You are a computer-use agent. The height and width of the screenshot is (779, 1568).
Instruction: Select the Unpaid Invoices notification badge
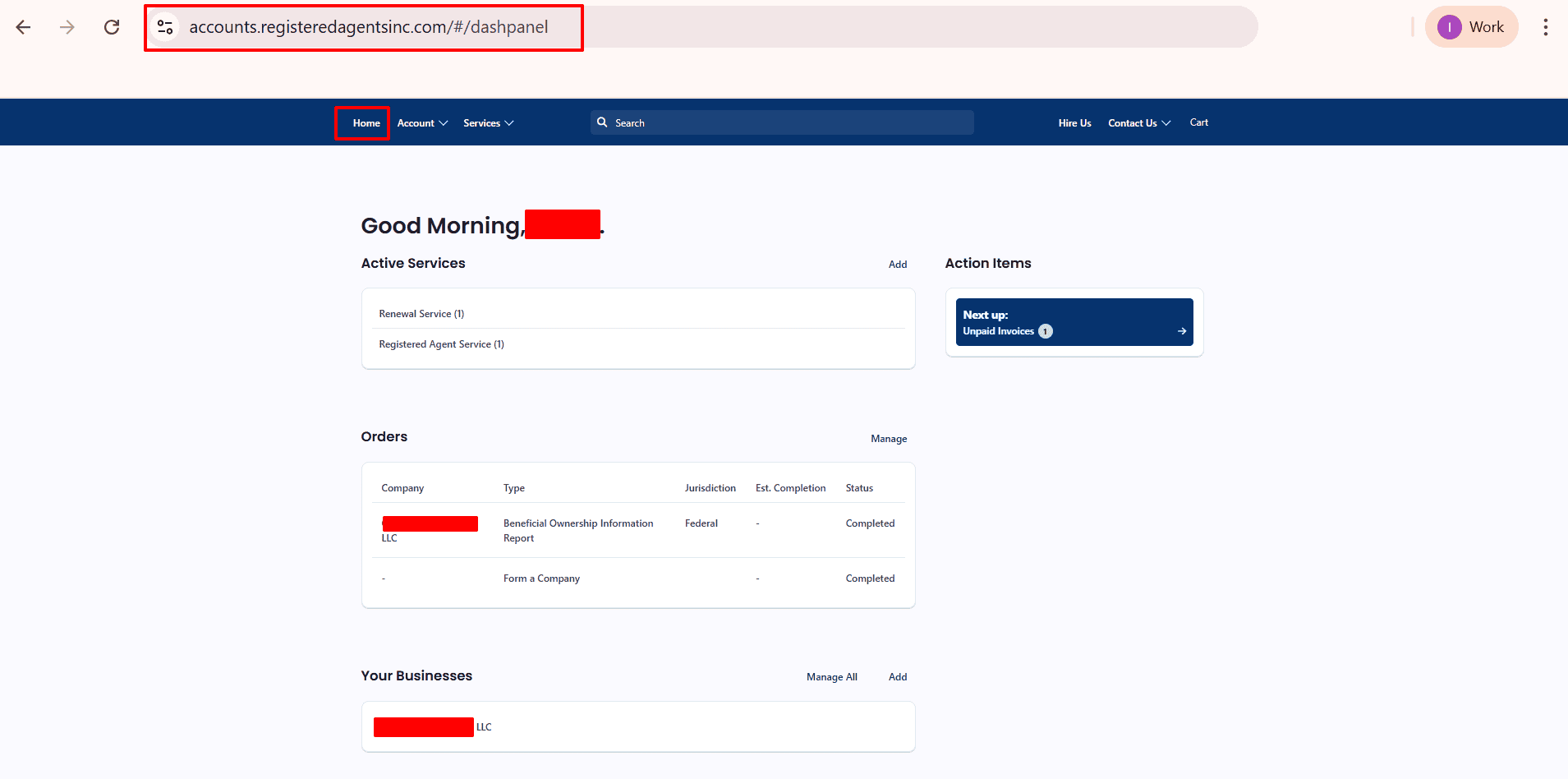coord(1044,331)
